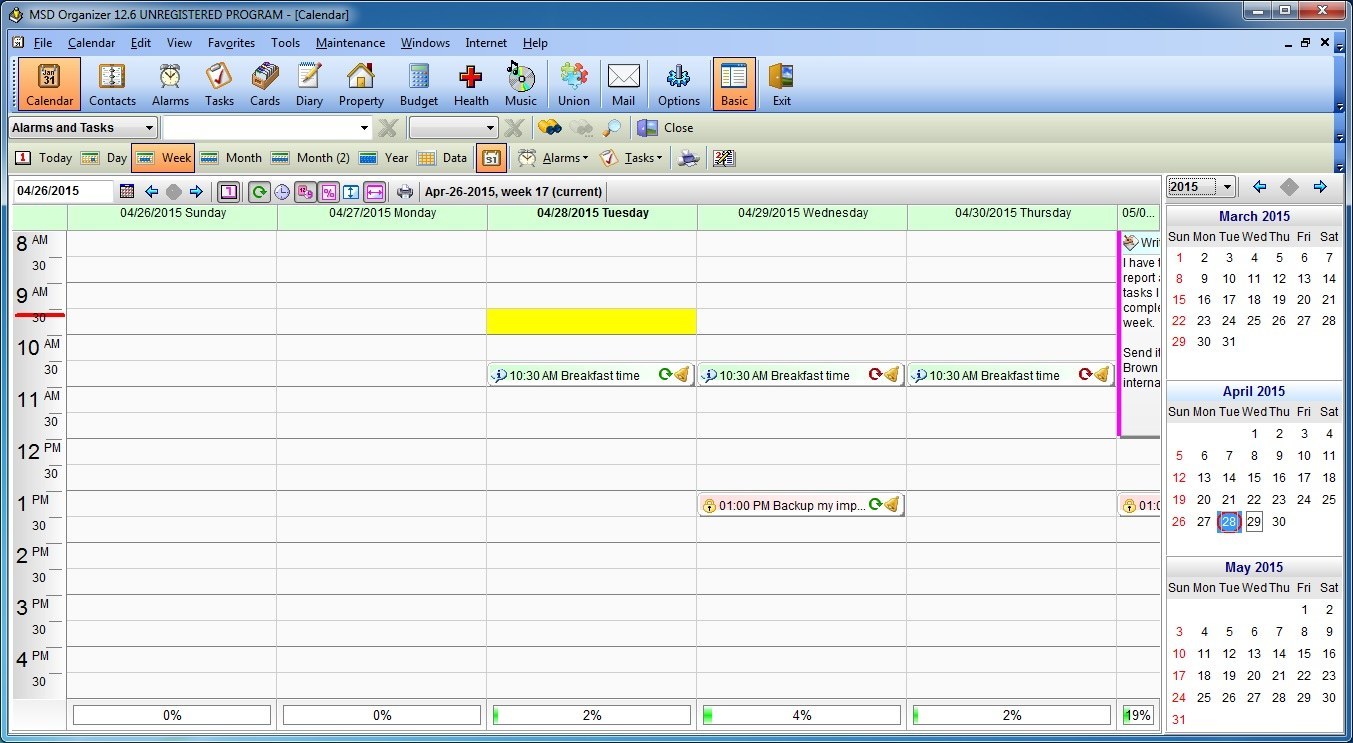1353x743 pixels.
Task: Toggle the Calendar module button
Action: (49, 84)
